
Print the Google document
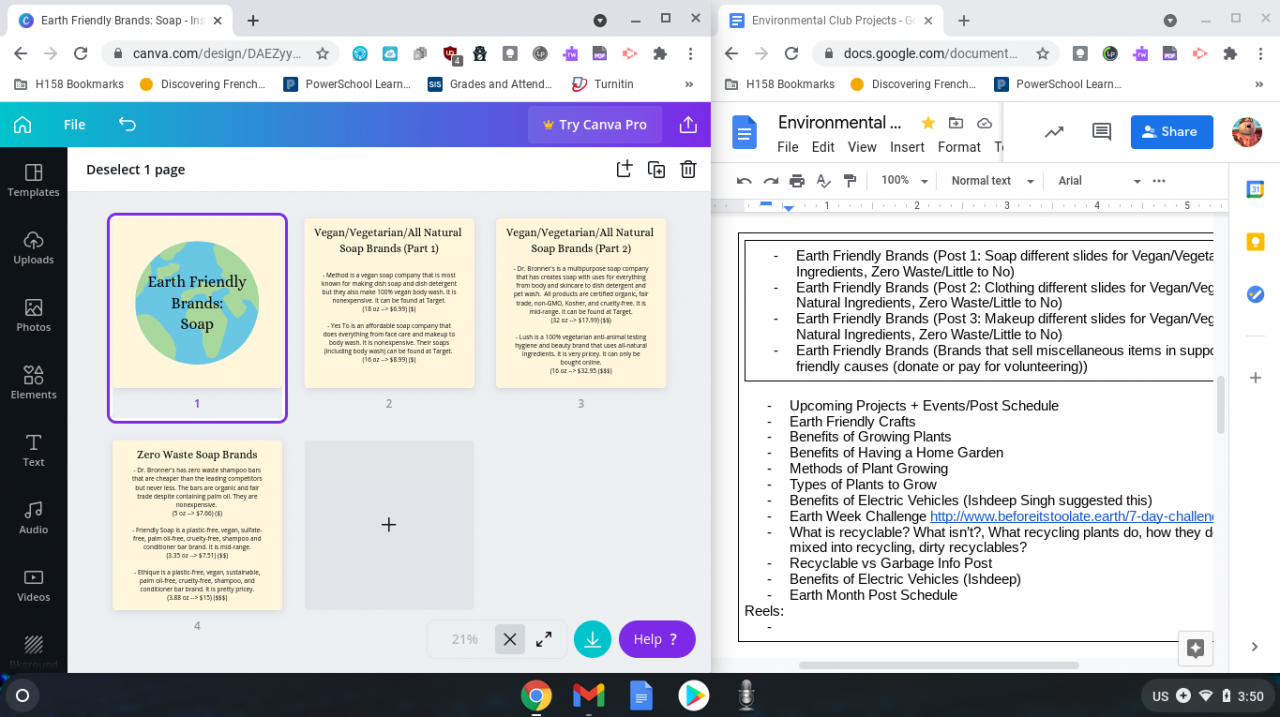coord(797,181)
